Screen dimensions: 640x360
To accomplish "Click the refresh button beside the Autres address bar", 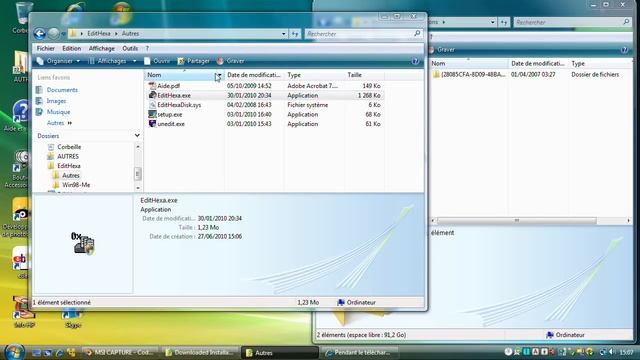I will (295, 34).
